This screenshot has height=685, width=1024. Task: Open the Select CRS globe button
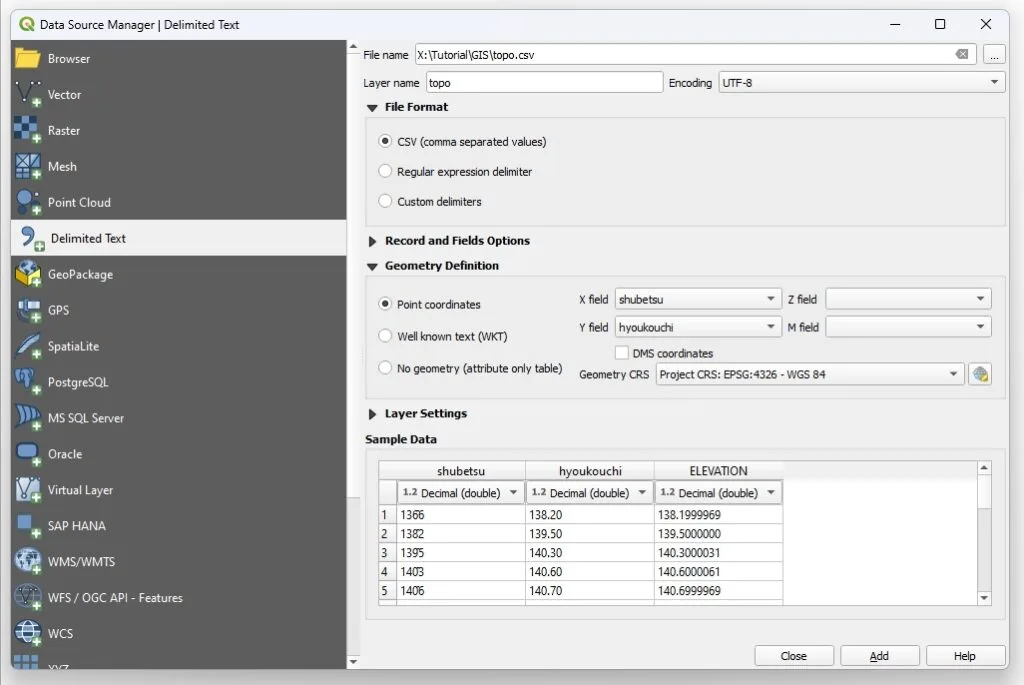pyautogui.click(x=980, y=375)
